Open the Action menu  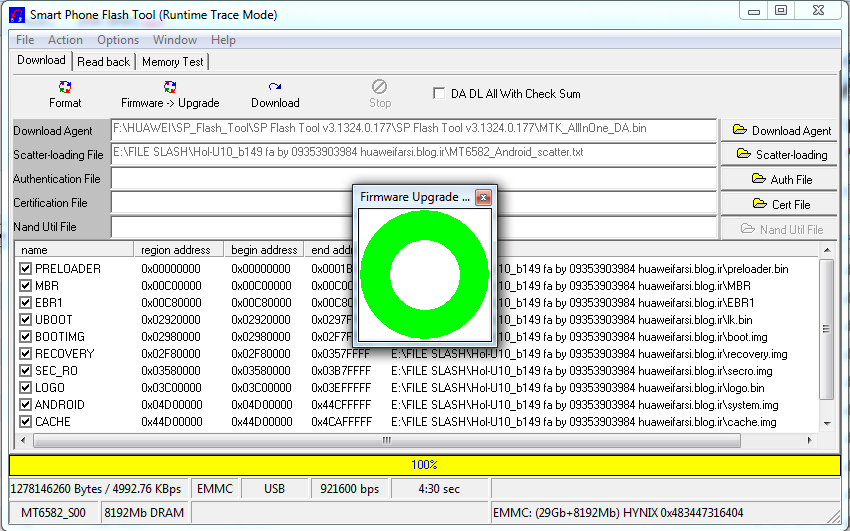tap(65, 40)
